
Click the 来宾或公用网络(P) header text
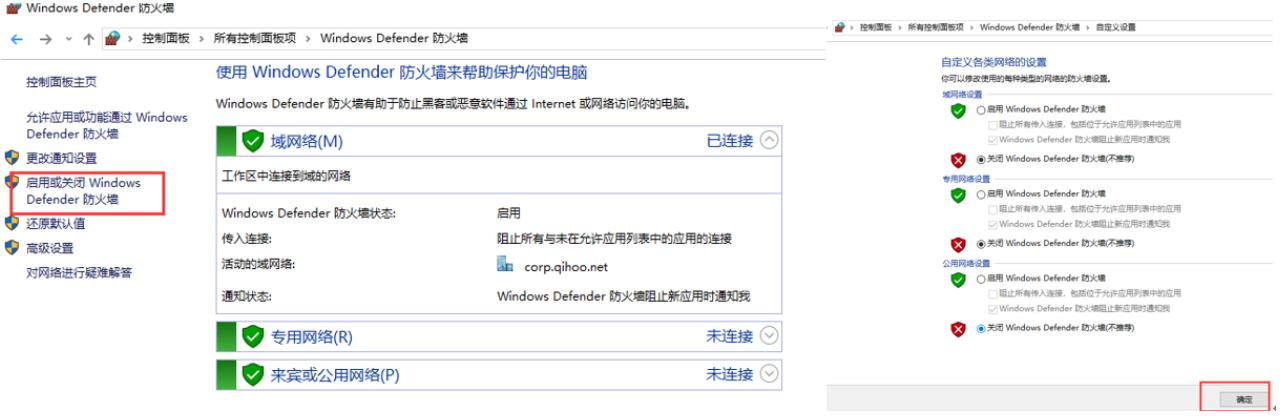pyautogui.click(x=335, y=375)
